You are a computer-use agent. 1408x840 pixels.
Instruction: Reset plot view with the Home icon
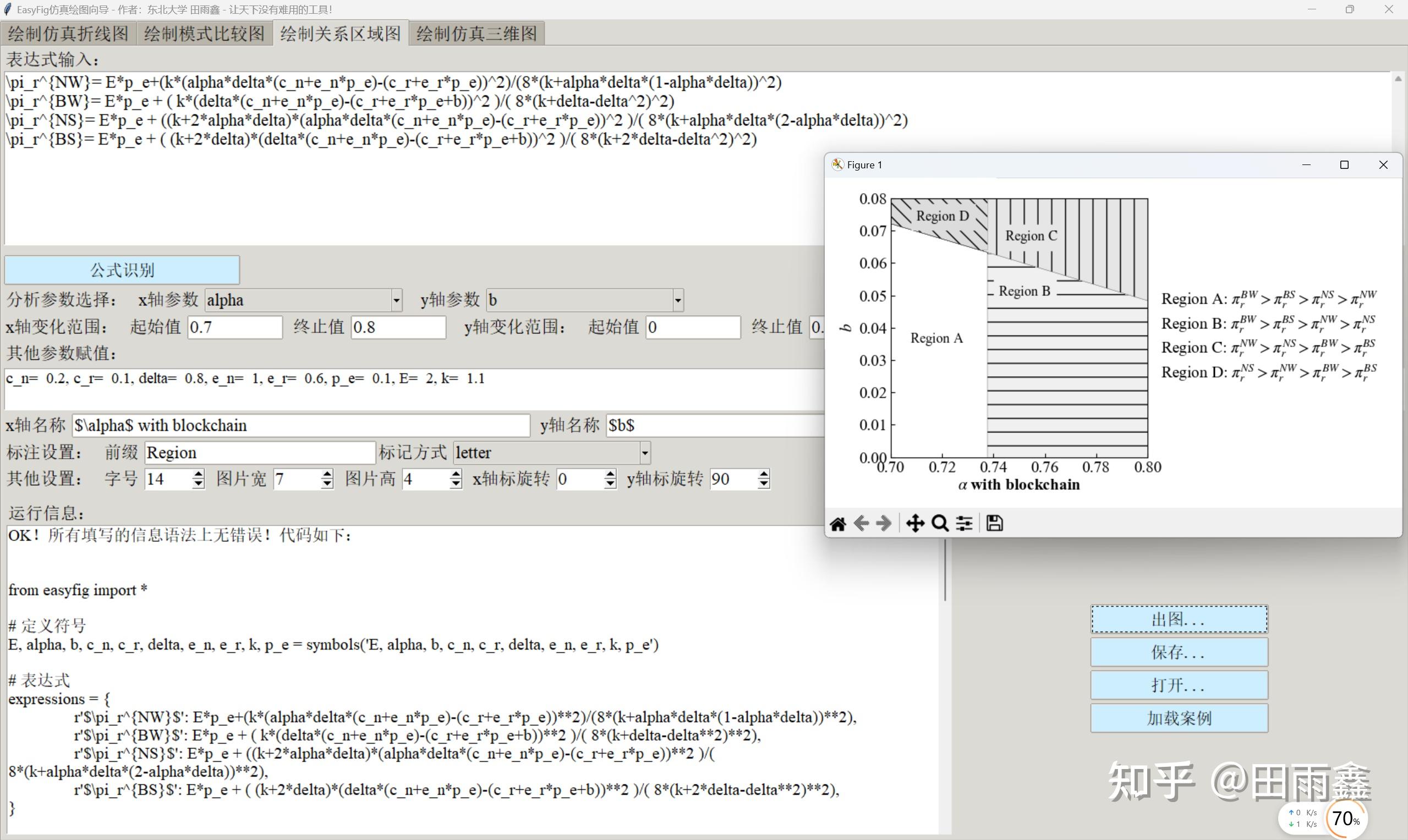[x=838, y=523]
